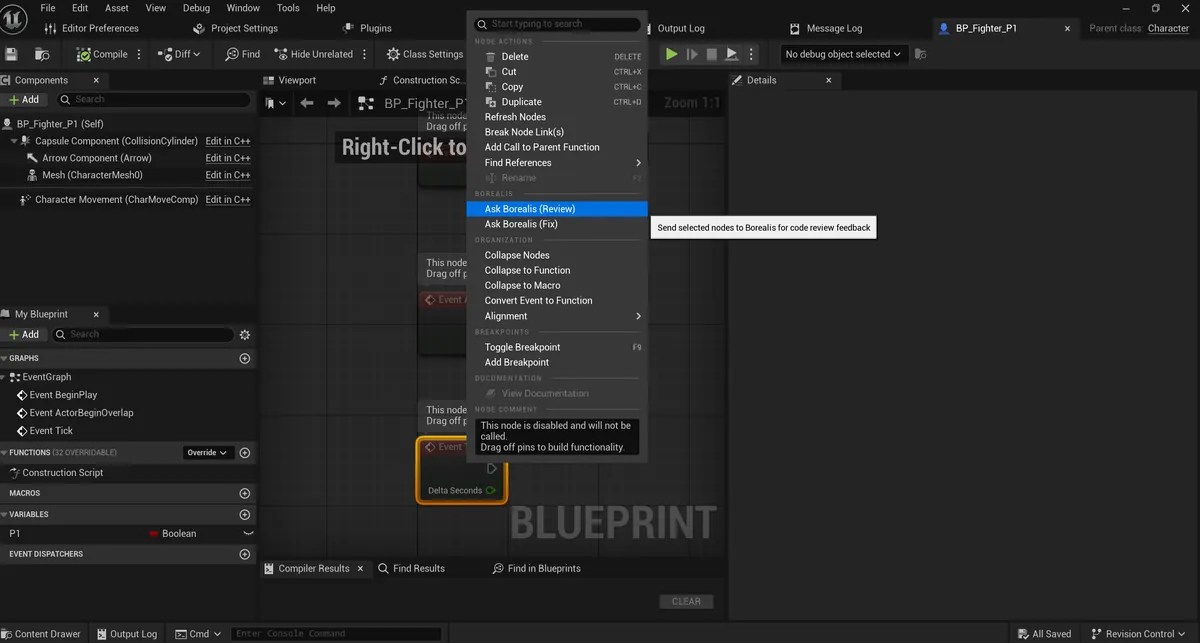Collapse the Capsule Component tree arrow
The image size is (1200, 643).
[x=13, y=141]
